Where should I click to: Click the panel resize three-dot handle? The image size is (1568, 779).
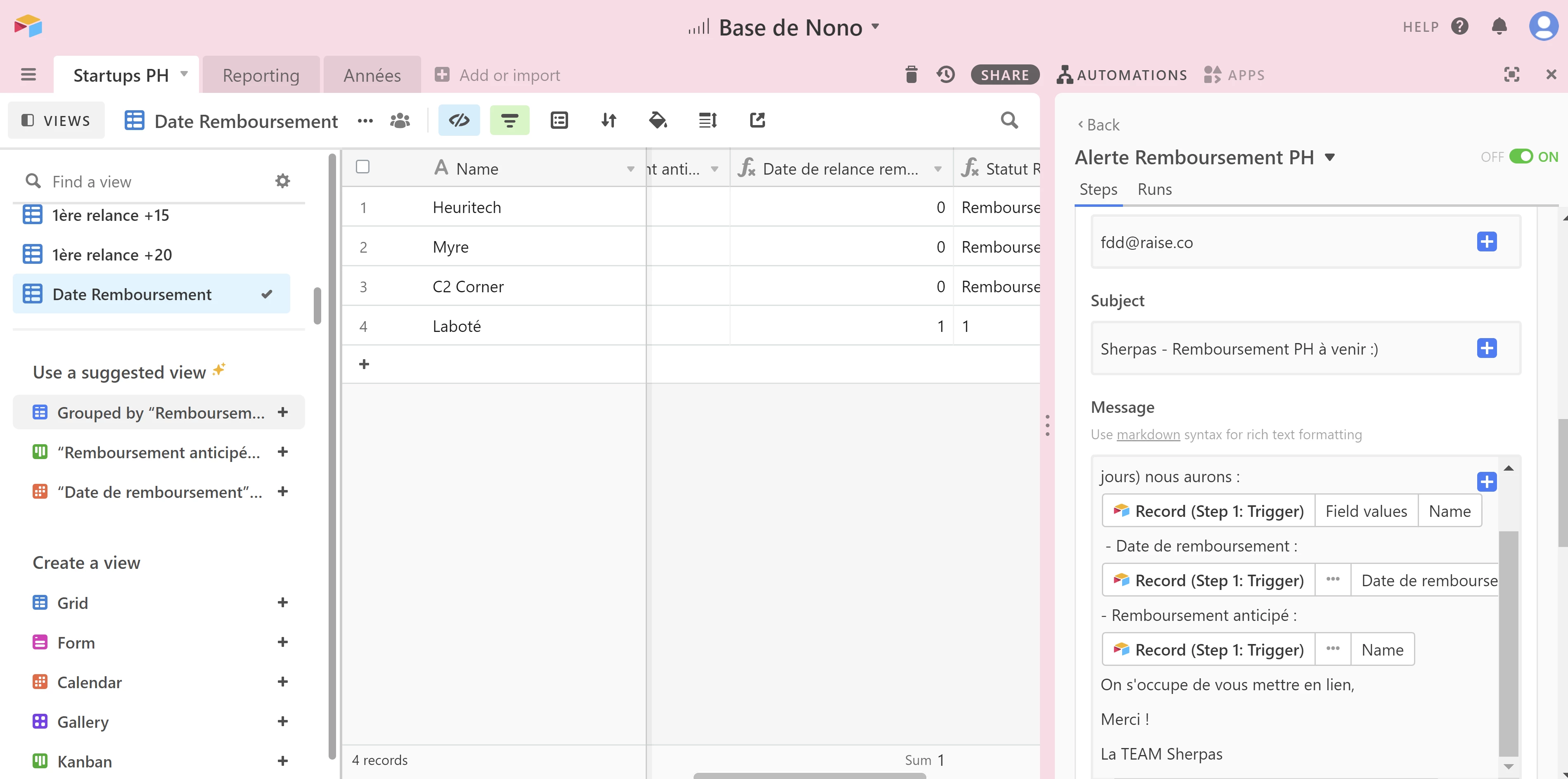pos(1047,425)
